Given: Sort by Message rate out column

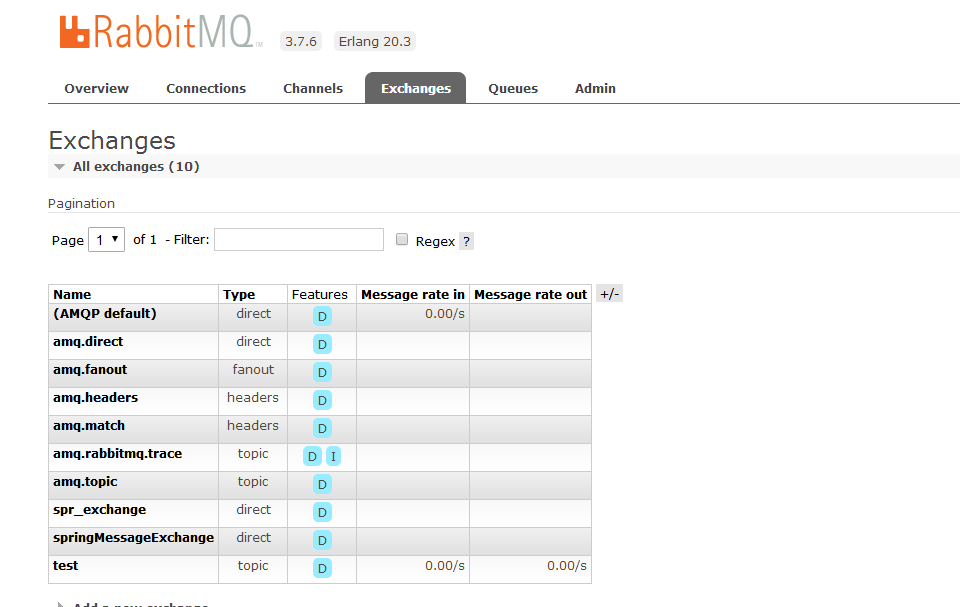Looking at the screenshot, I should [530, 295].
